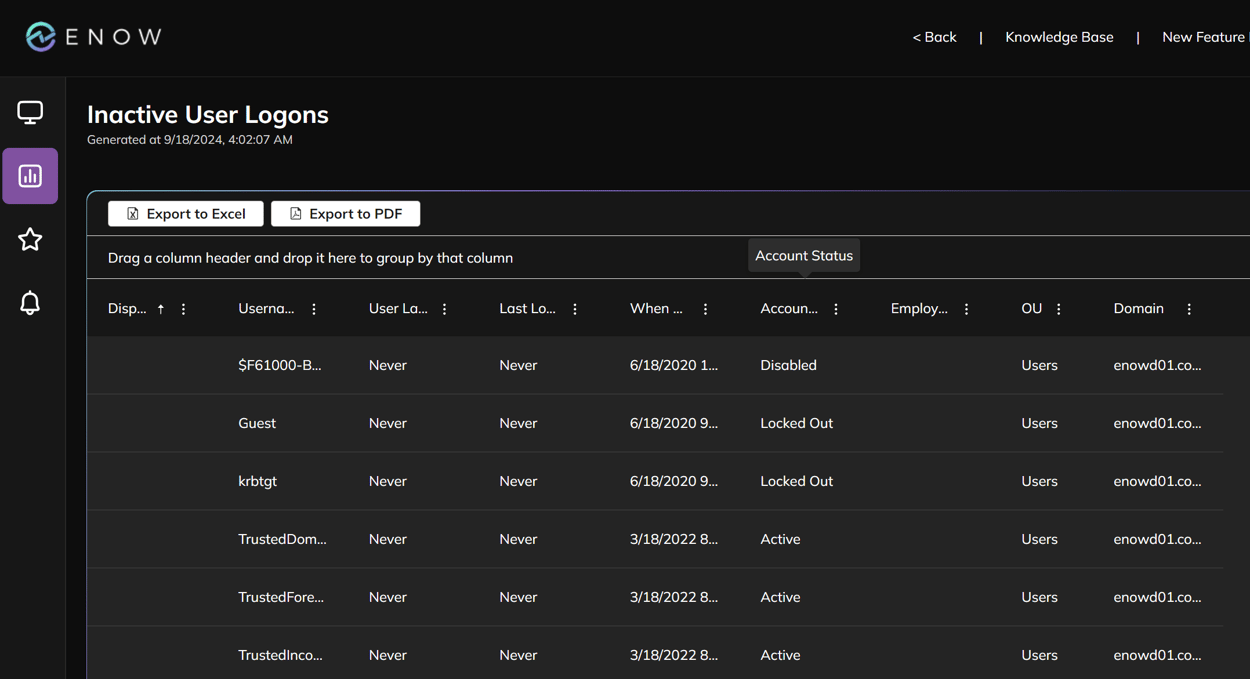
Task: Click the Back link in the header
Action: [x=933, y=36]
